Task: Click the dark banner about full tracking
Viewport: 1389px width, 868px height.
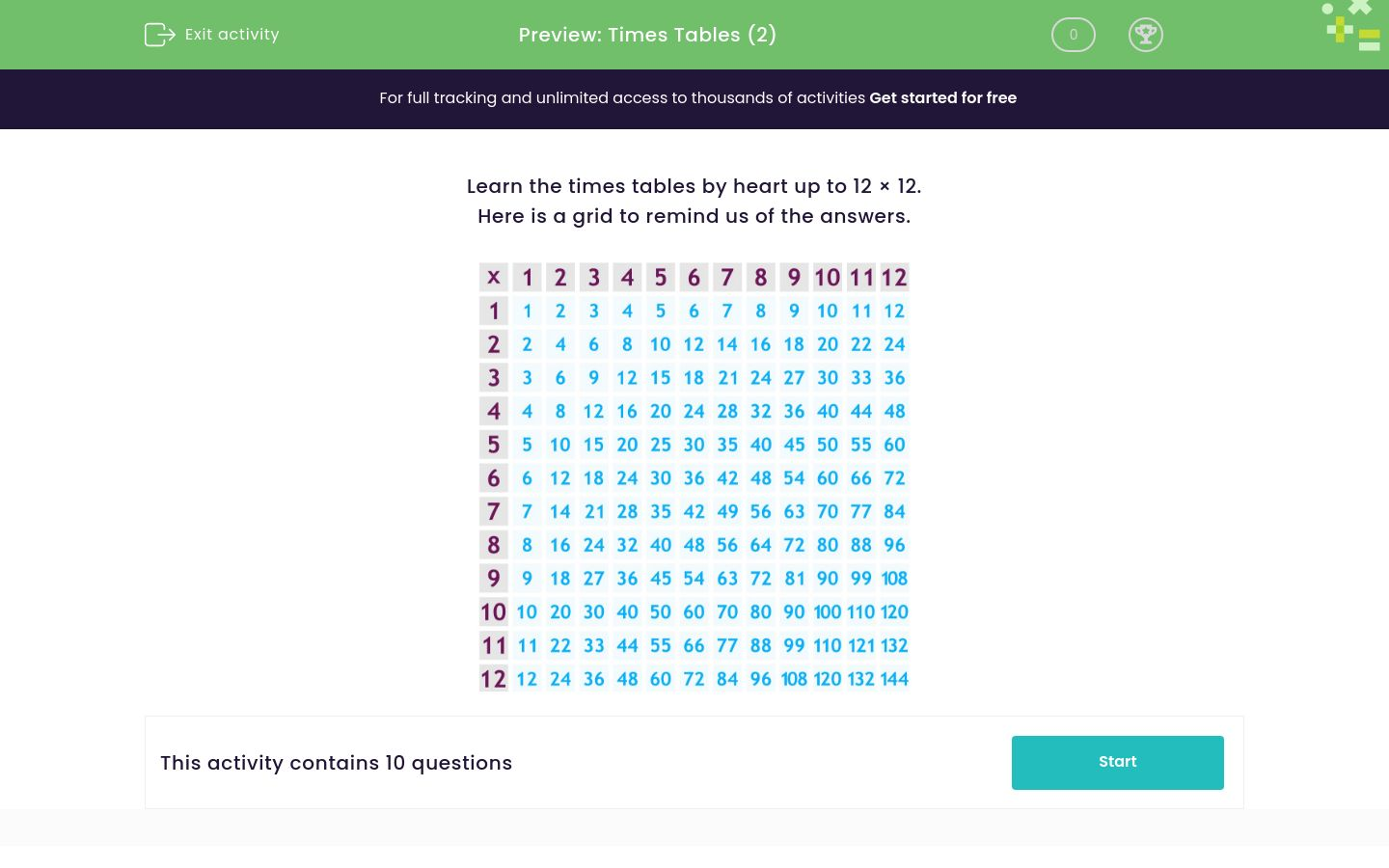Action: coord(694,98)
